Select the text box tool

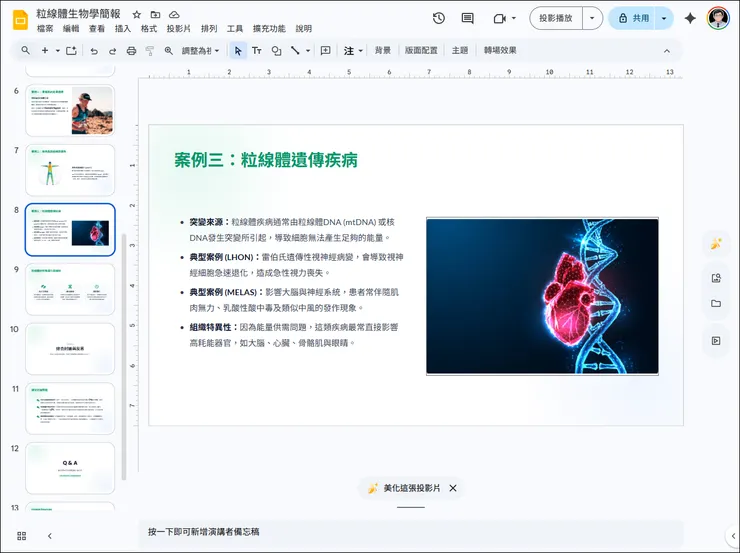[256, 50]
